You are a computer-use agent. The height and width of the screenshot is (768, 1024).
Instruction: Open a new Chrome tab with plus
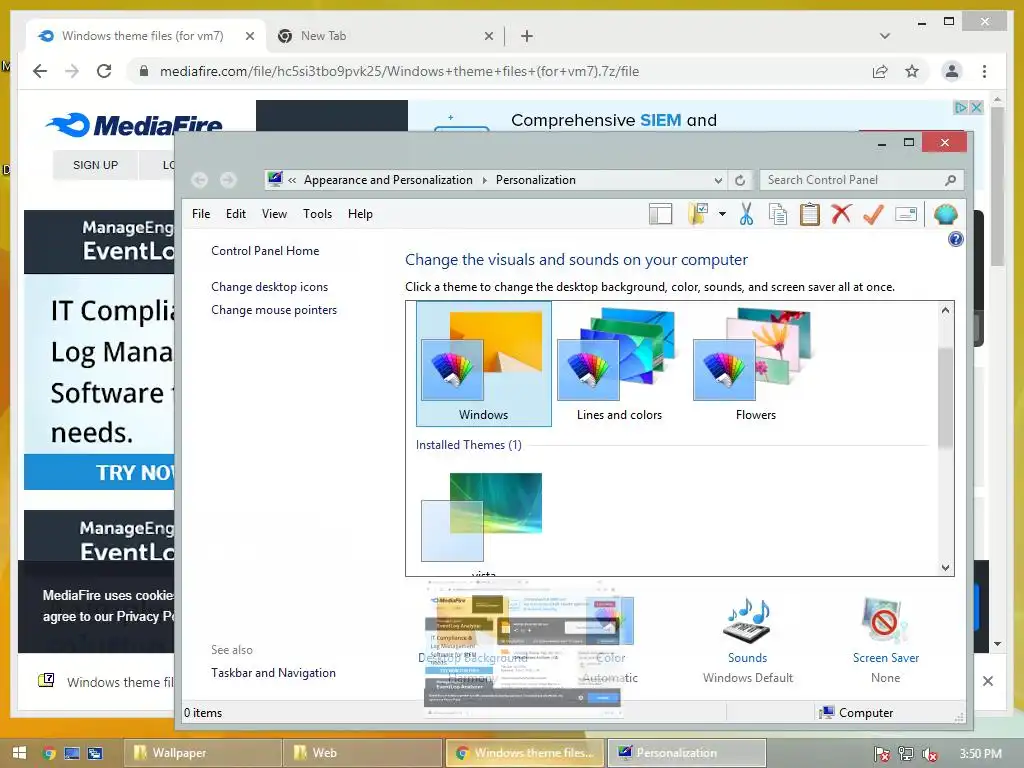526,36
